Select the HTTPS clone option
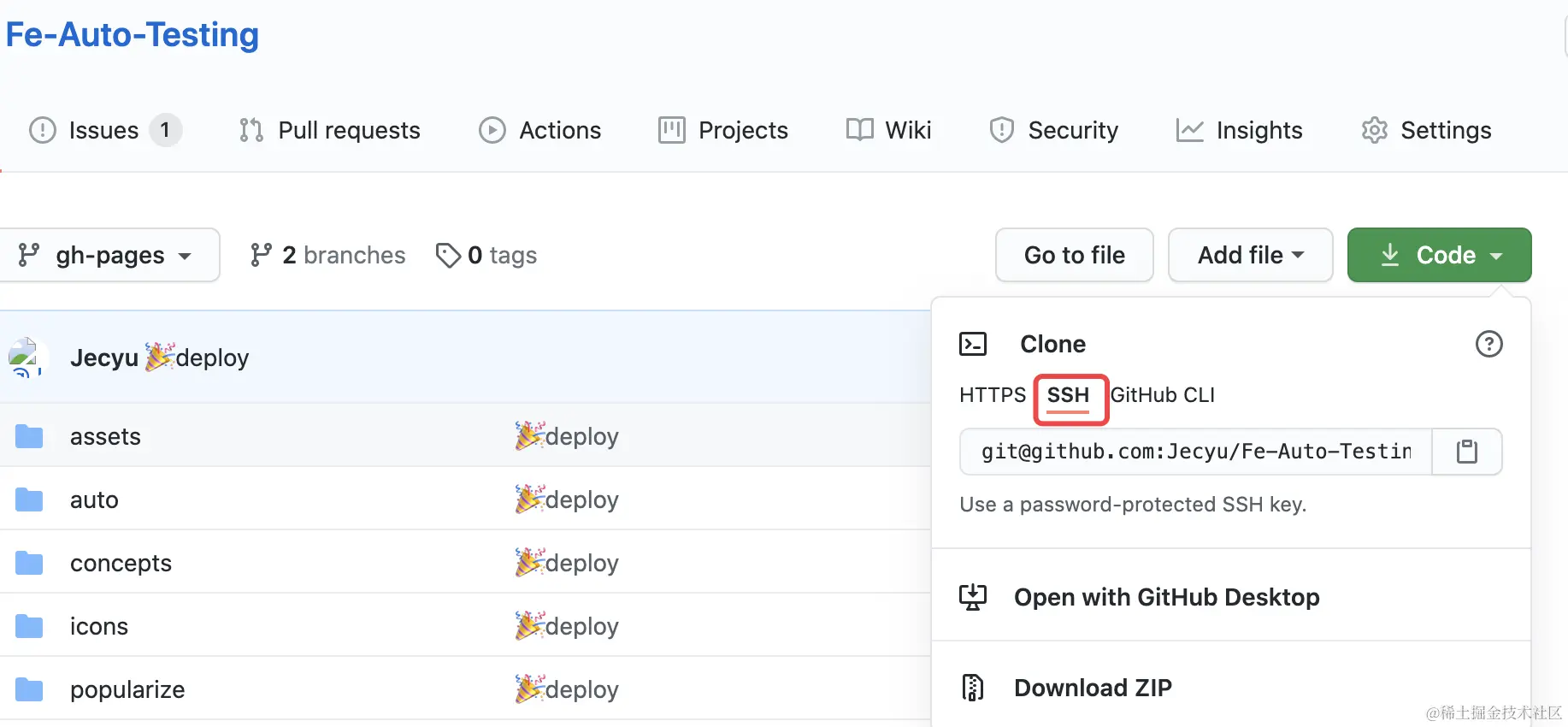This screenshot has height=727, width=1568. [x=993, y=395]
